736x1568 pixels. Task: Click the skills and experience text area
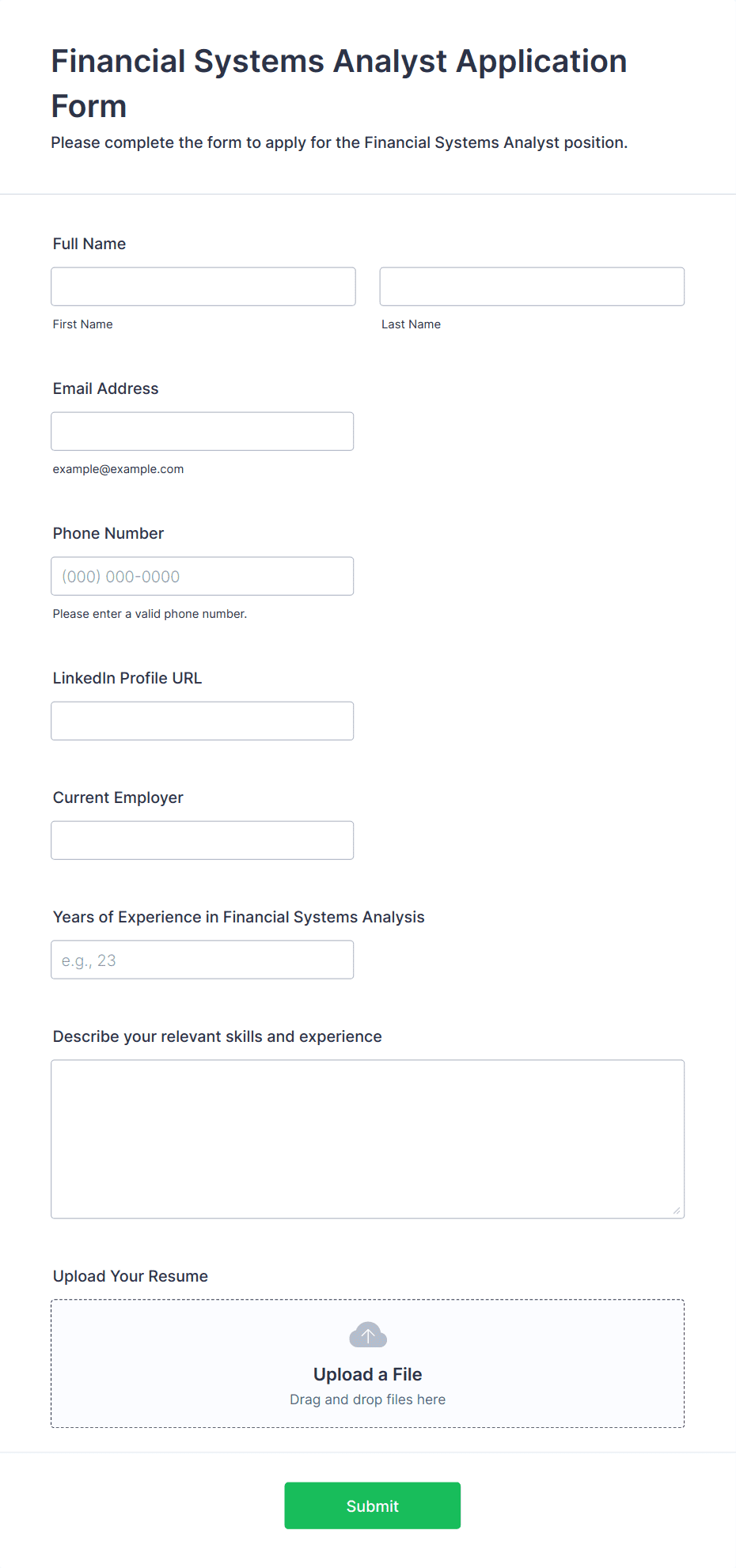coord(368,1139)
